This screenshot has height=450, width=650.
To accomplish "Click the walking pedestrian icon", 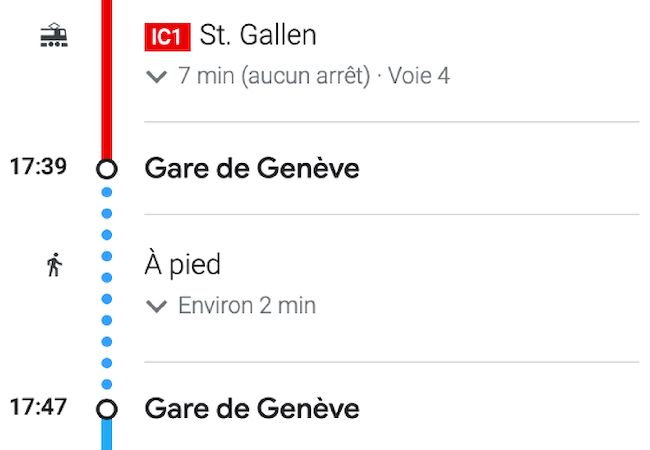I will tap(54, 265).
